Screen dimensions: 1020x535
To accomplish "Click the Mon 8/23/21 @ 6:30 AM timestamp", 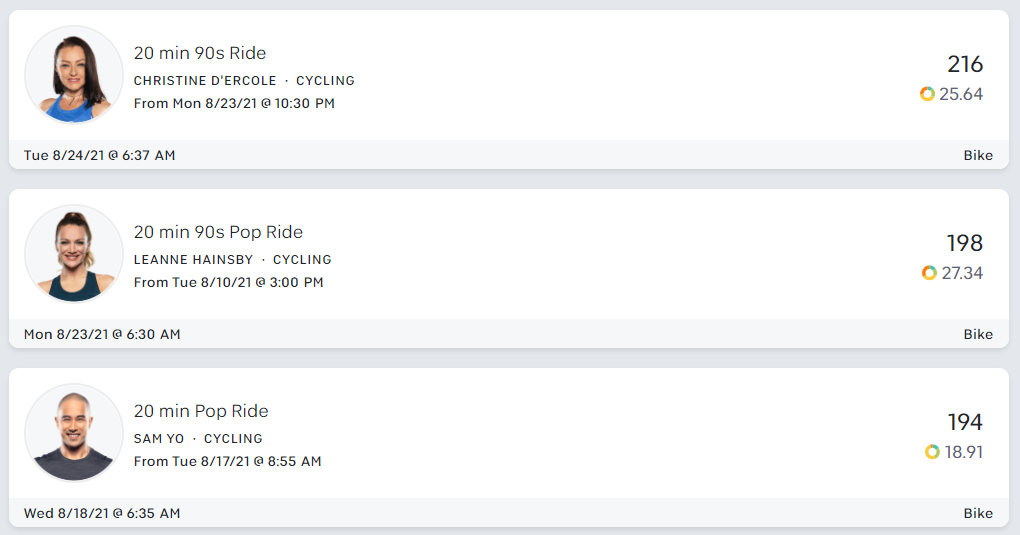I will (x=102, y=334).
